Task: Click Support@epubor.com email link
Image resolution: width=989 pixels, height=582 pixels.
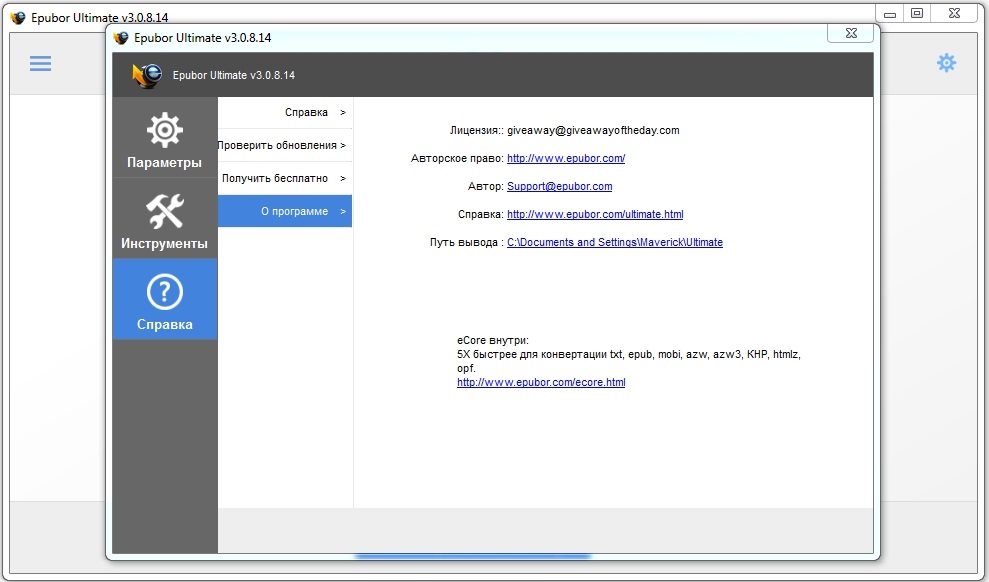Action: (559, 186)
